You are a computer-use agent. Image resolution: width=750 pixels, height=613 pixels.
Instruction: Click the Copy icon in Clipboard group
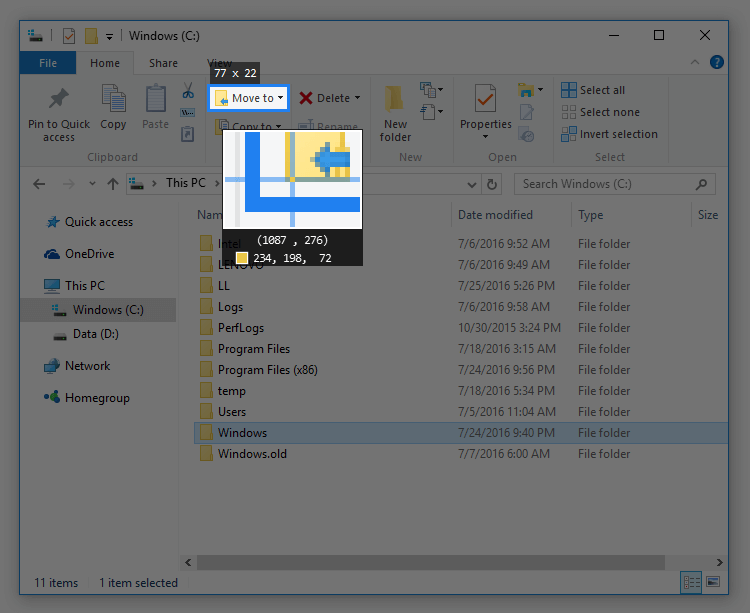[x=113, y=100]
